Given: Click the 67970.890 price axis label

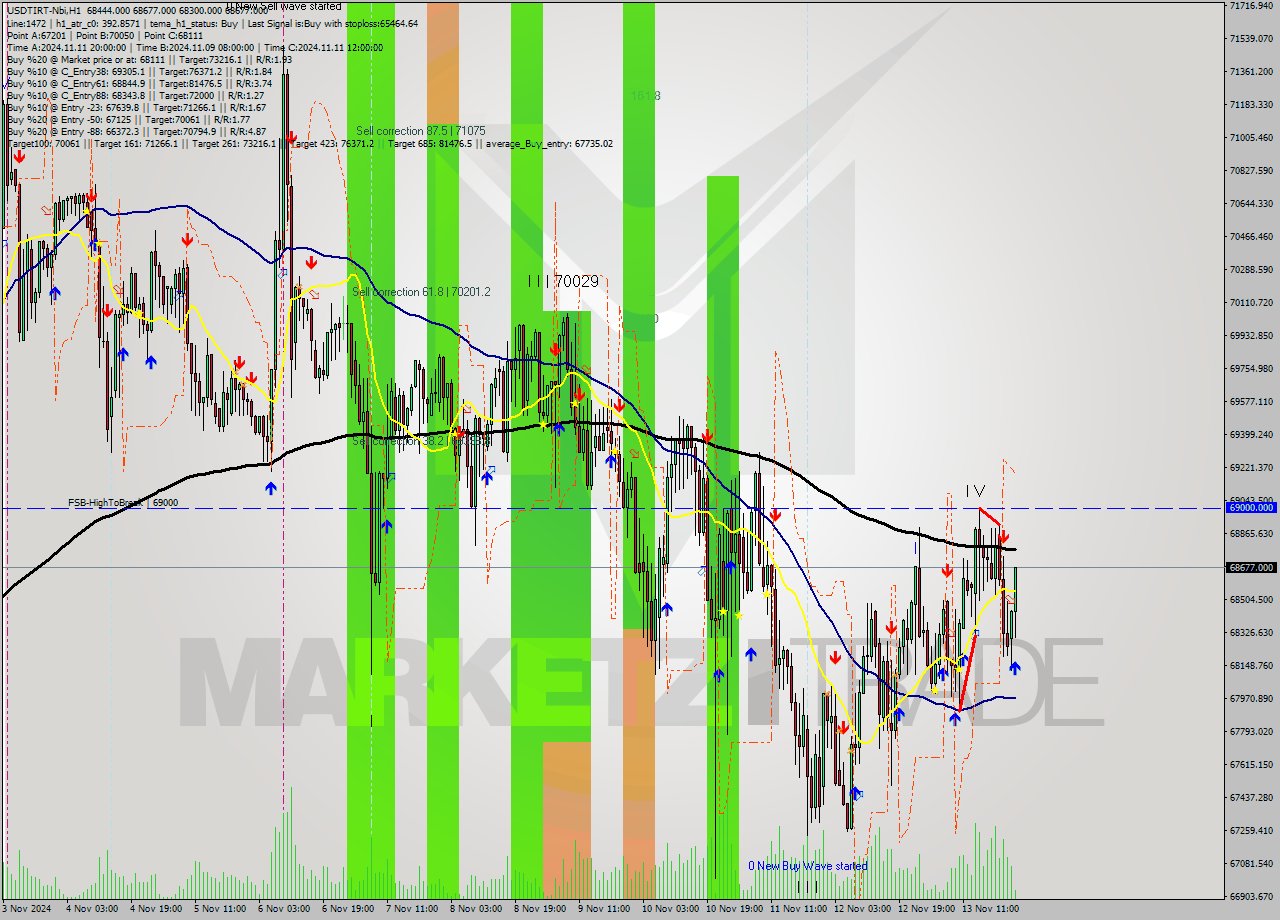Looking at the screenshot, I should click(x=1251, y=699).
